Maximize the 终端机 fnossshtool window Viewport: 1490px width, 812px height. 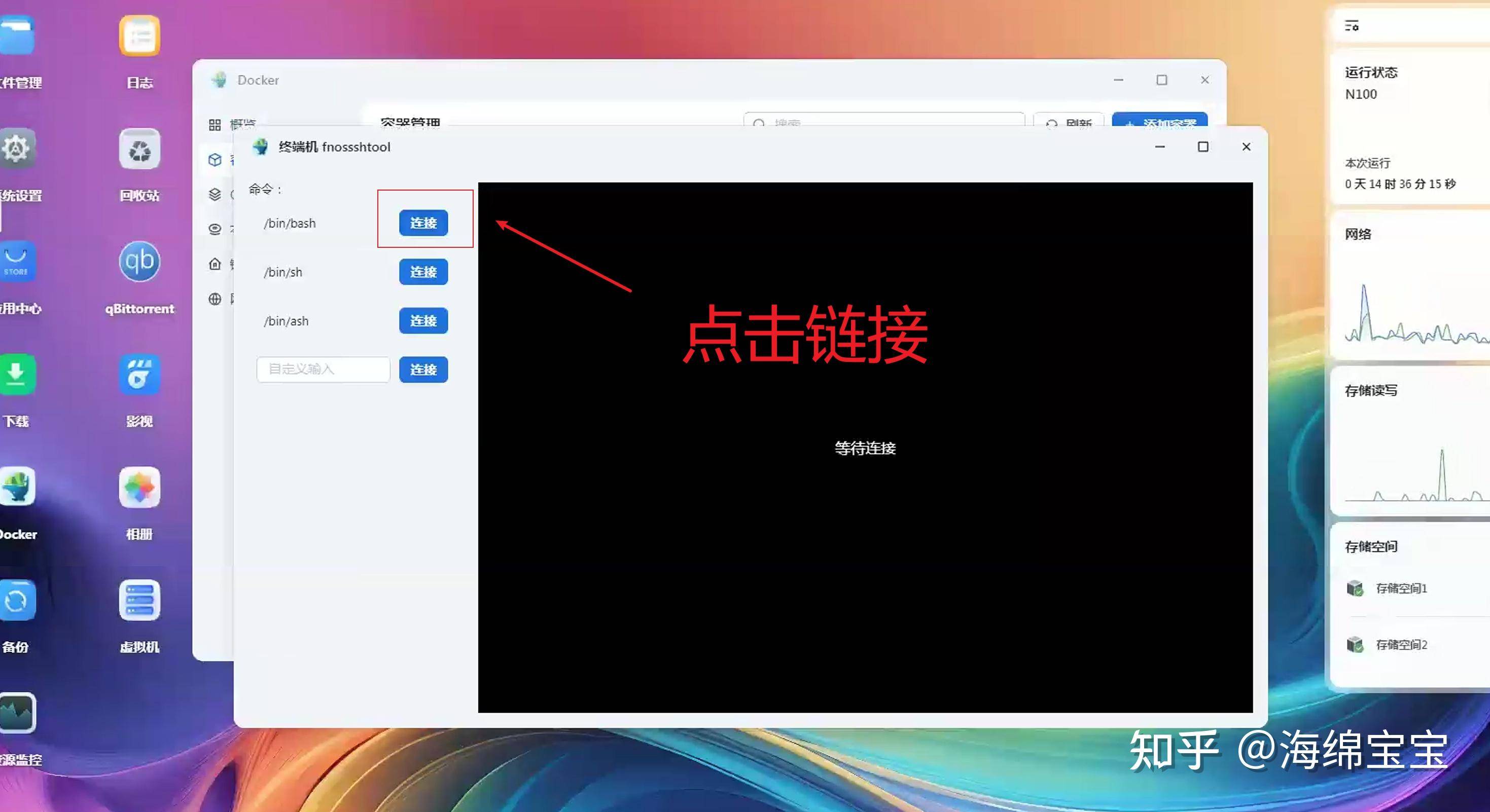click(1203, 147)
